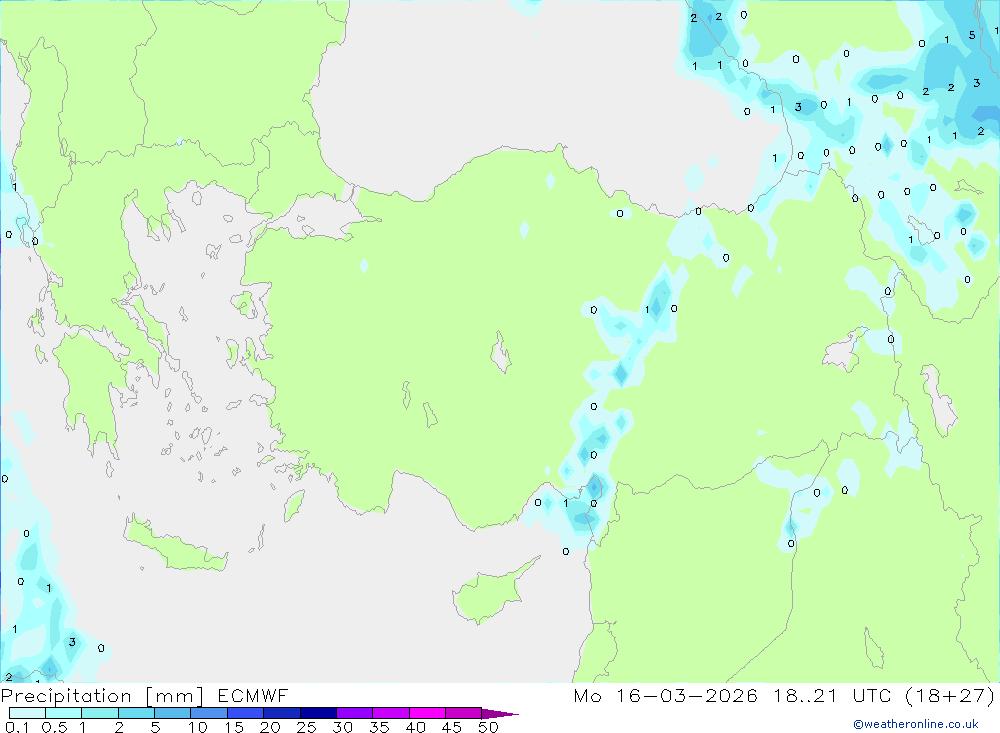Click the 'Precipitation [mm]' title text
This screenshot has height=733, width=1000.
(102, 695)
